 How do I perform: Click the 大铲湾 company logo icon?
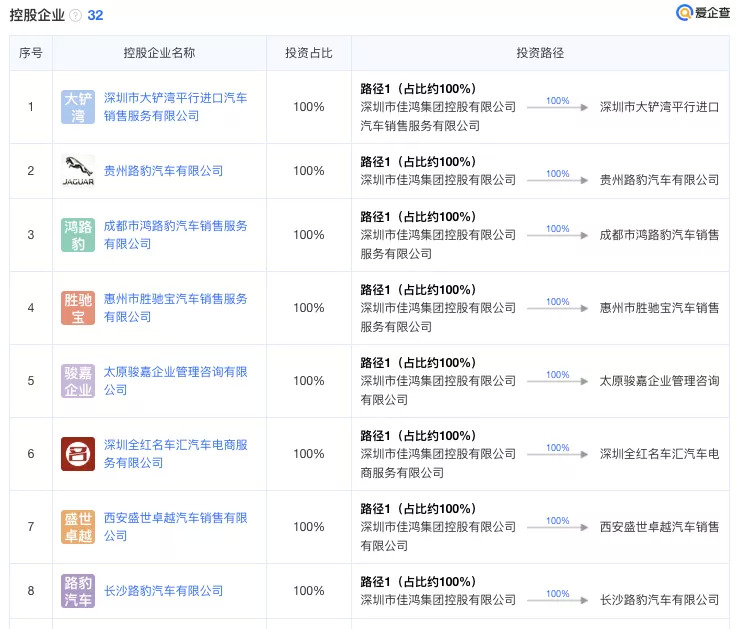click(x=78, y=107)
